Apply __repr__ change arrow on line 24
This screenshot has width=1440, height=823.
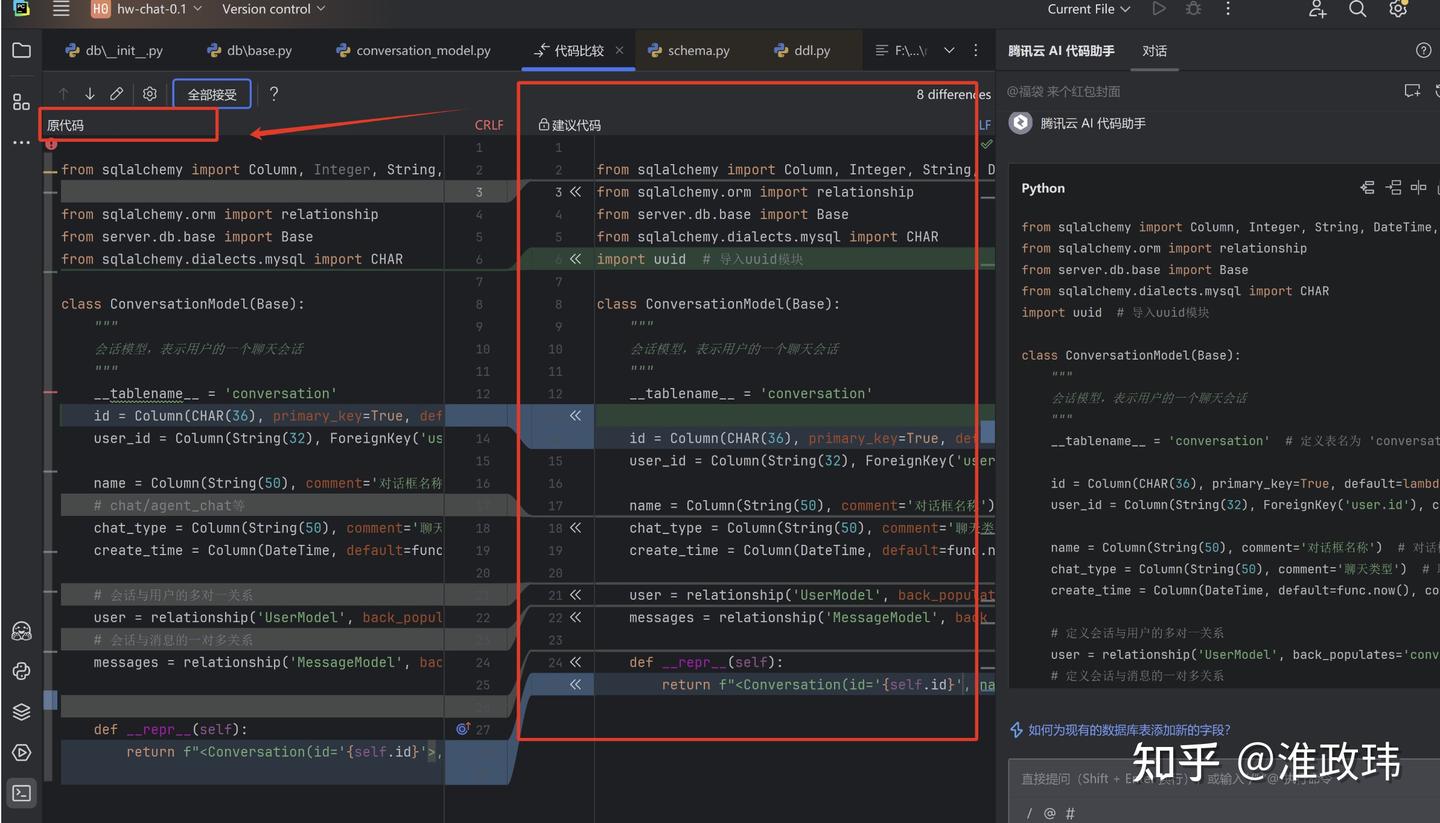click(575, 662)
